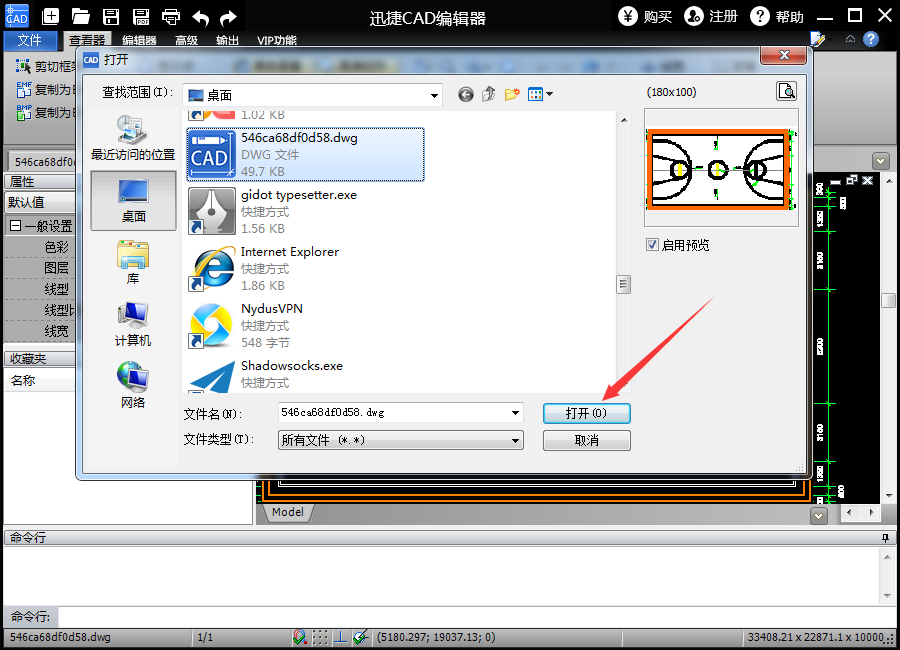Select the Shadowsocks.exe shortcut
Image resolution: width=900 pixels, height=650 pixels.
point(305,375)
